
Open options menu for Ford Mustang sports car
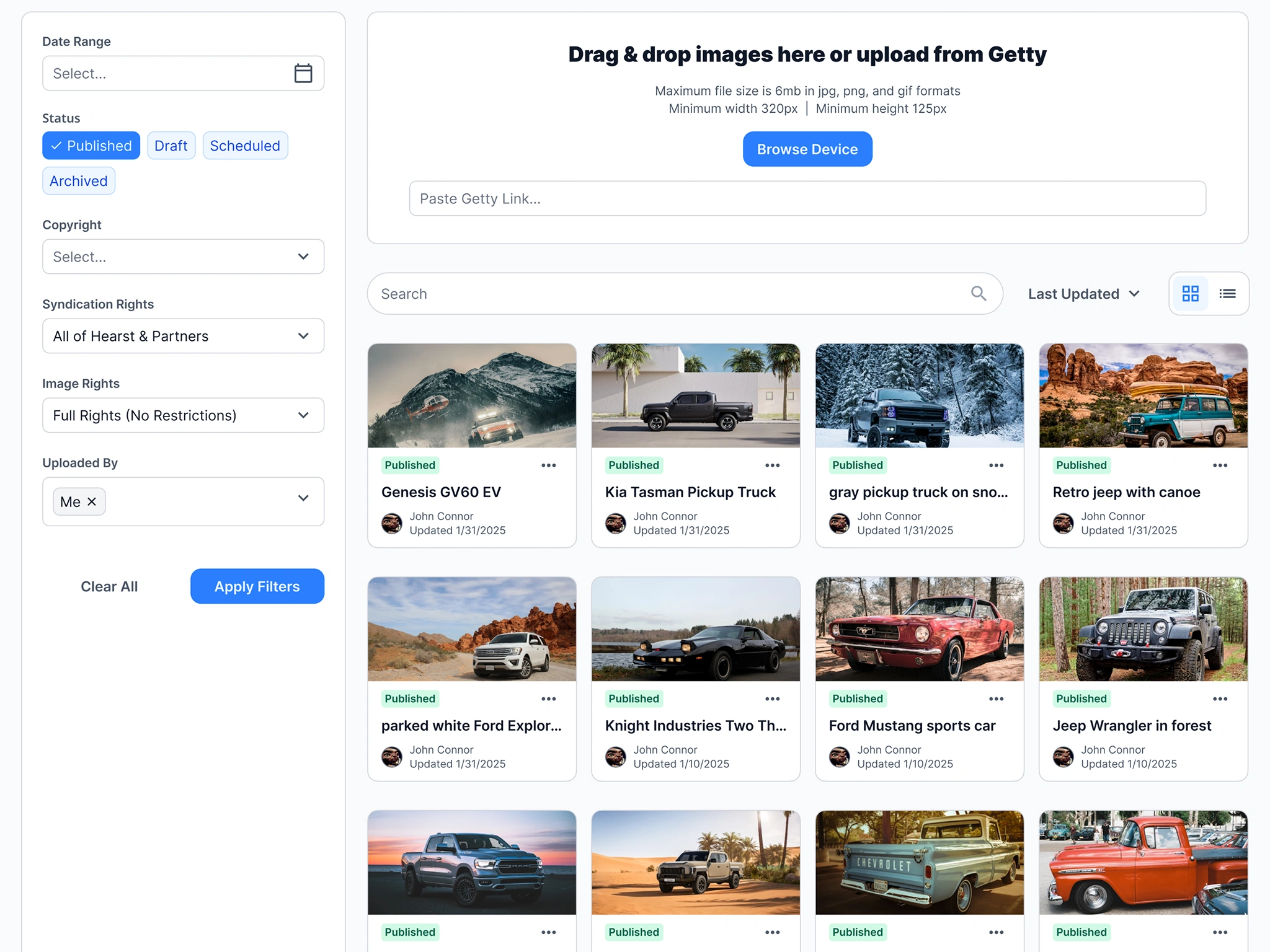pos(996,699)
